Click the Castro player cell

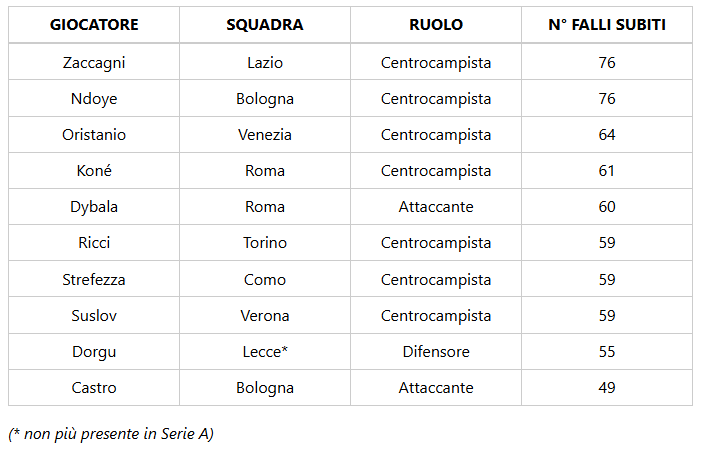[x=94, y=387]
